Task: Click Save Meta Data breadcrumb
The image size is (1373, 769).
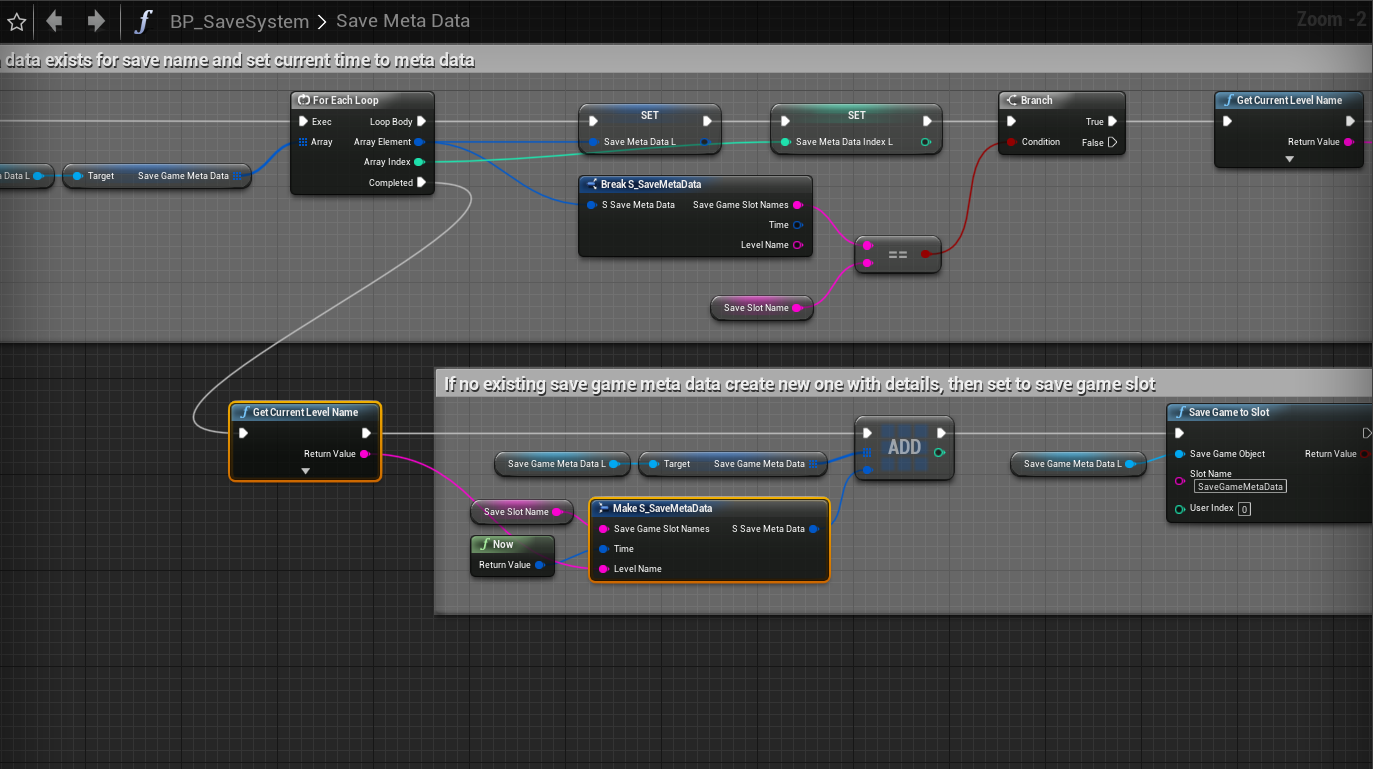Action: (402, 21)
